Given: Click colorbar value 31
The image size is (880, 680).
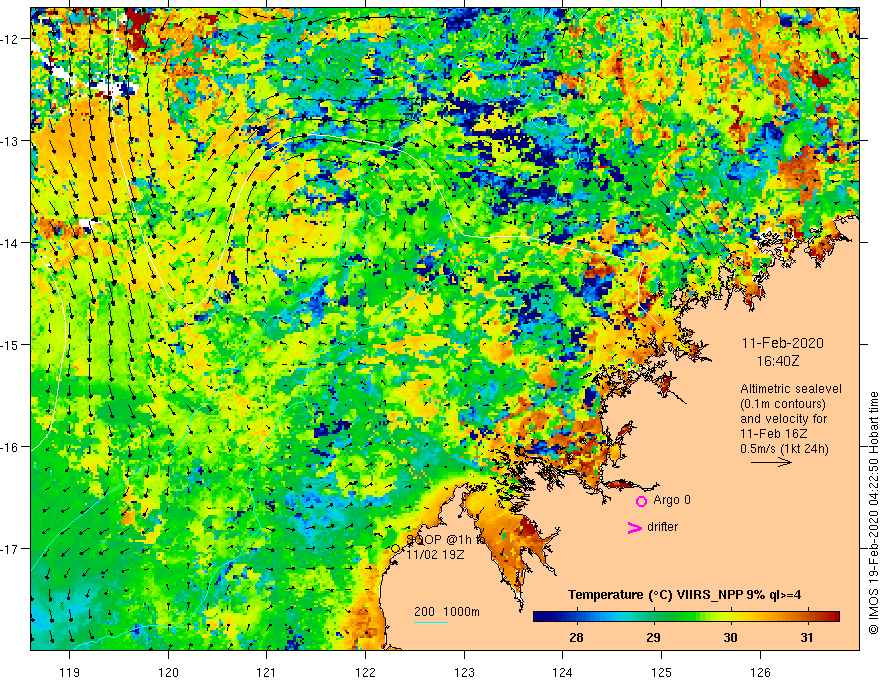Looking at the screenshot, I should 806,638.
